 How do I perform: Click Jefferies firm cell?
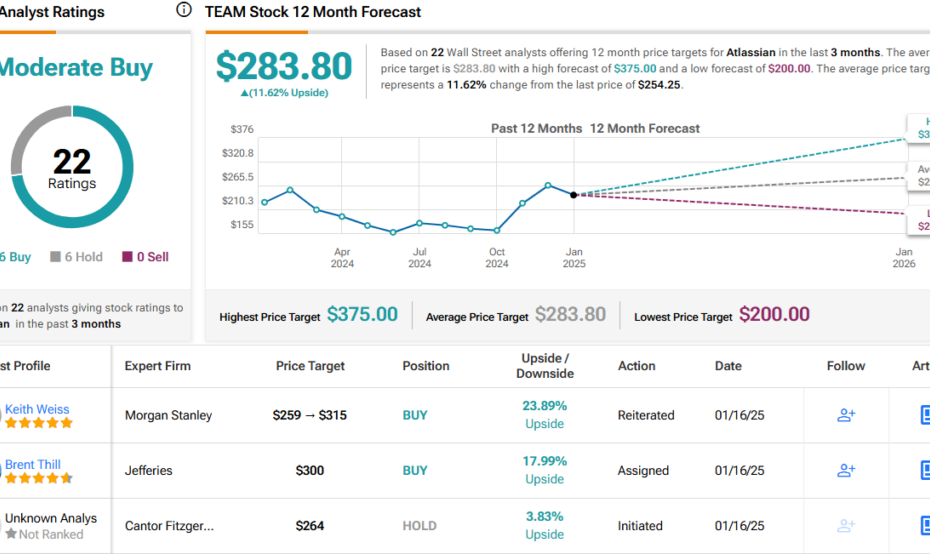tap(148, 470)
